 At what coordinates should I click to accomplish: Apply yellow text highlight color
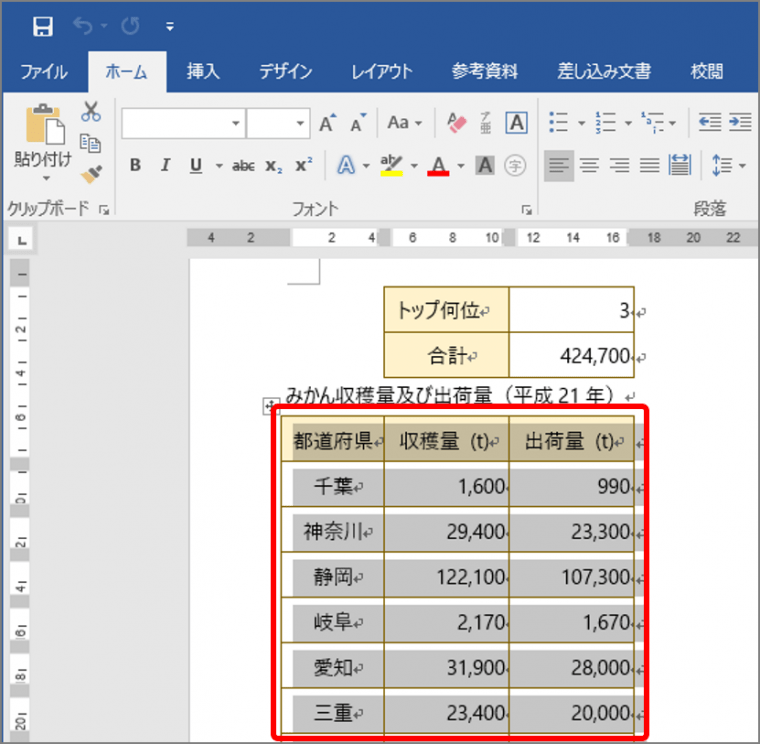(392, 166)
